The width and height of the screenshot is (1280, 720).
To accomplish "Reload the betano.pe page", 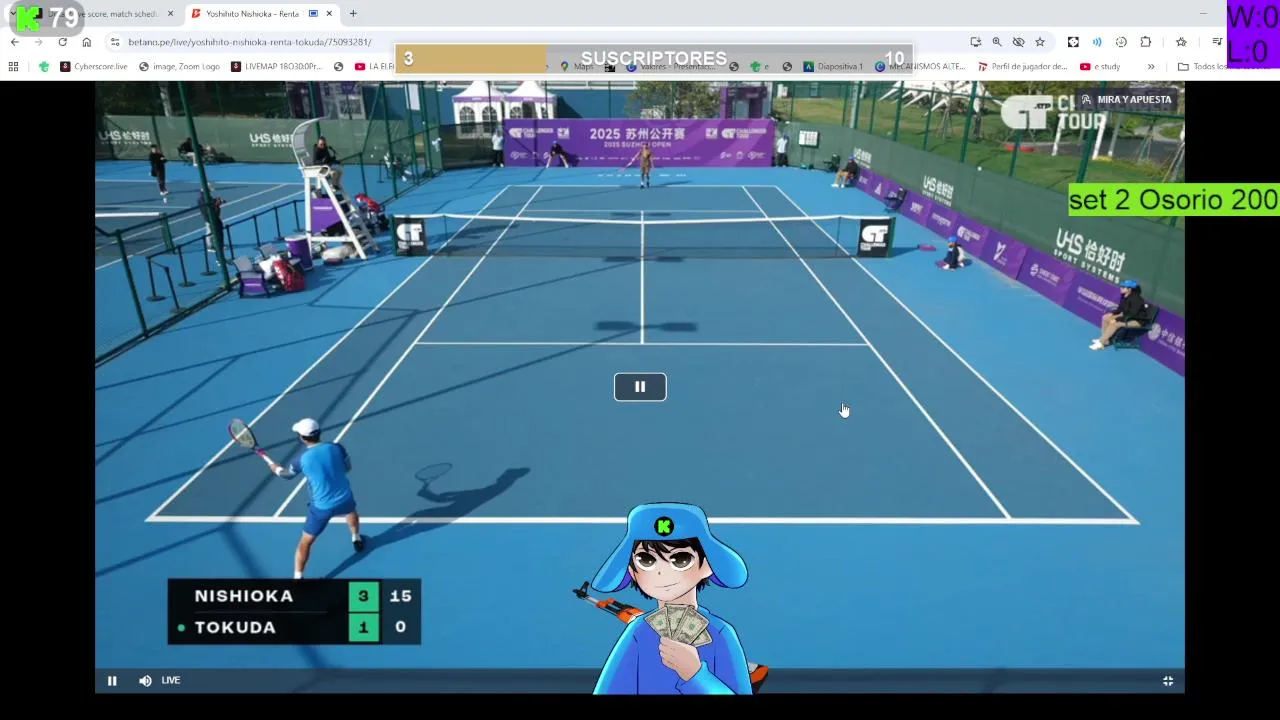I will [62, 42].
